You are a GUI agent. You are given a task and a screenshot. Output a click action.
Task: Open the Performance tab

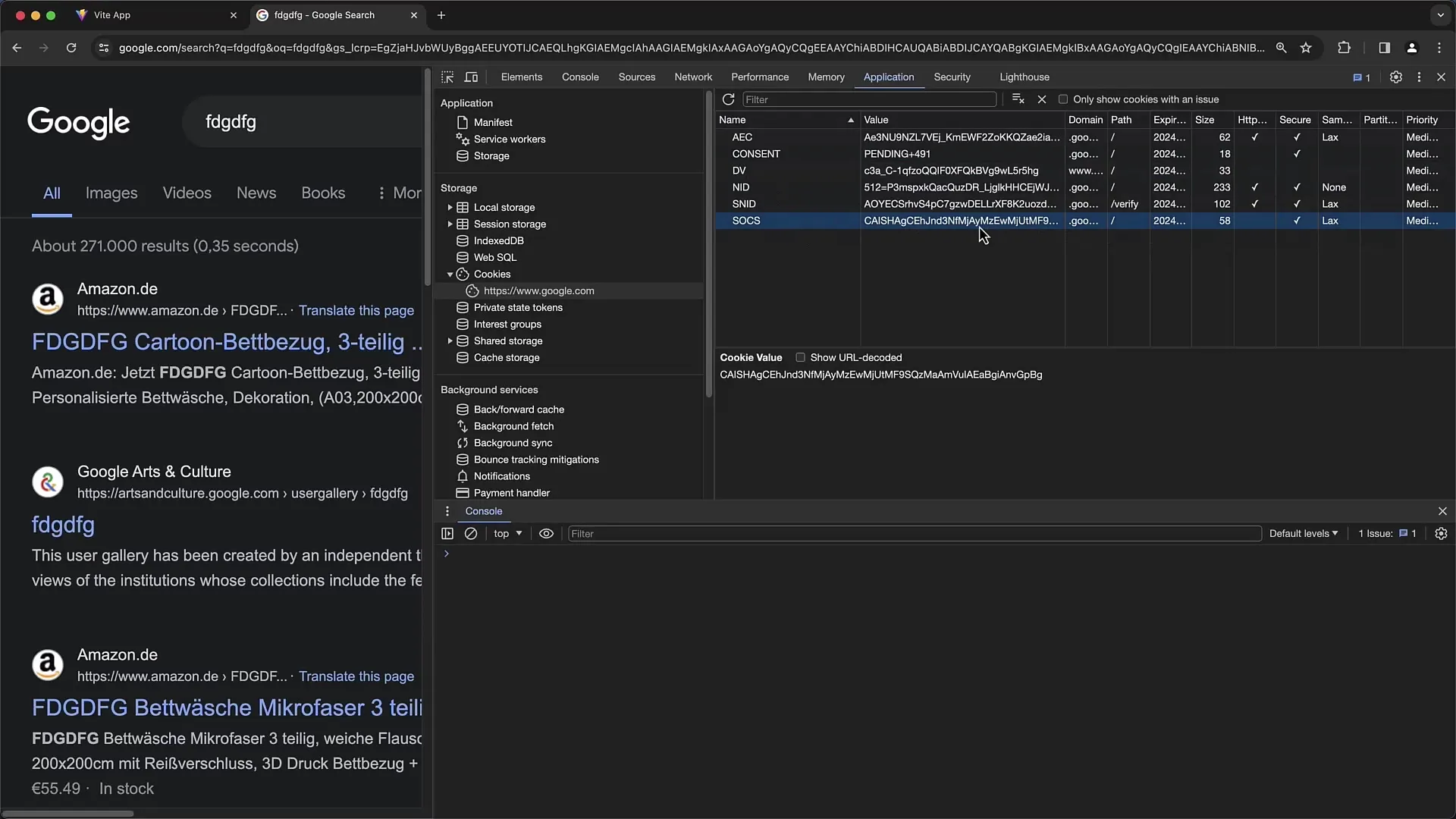click(x=760, y=77)
